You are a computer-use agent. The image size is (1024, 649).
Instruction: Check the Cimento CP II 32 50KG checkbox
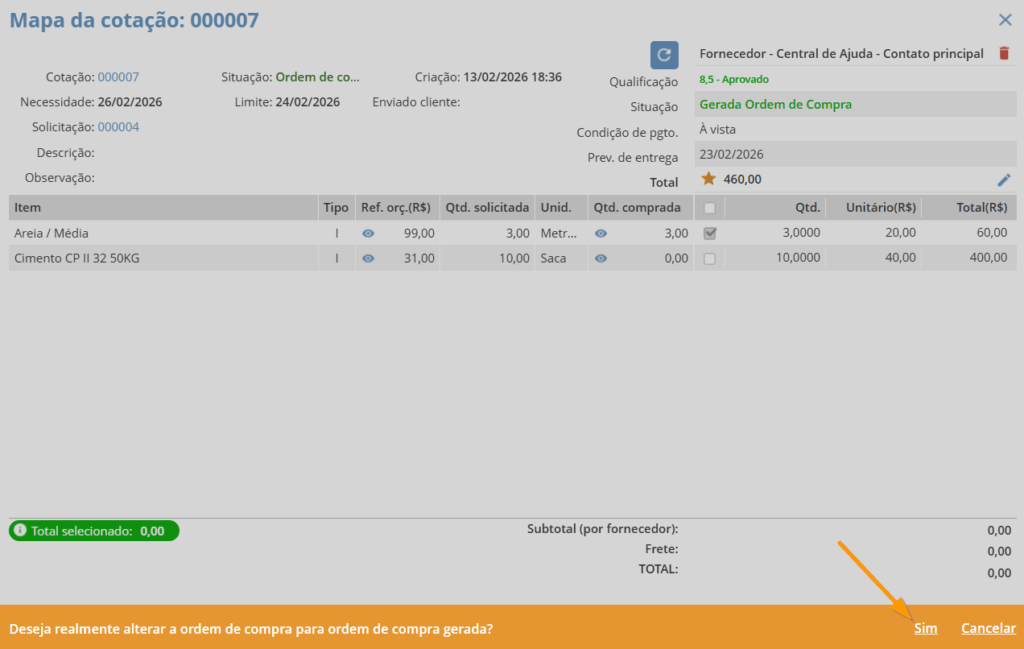pyautogui.click(x=710, y=258)
